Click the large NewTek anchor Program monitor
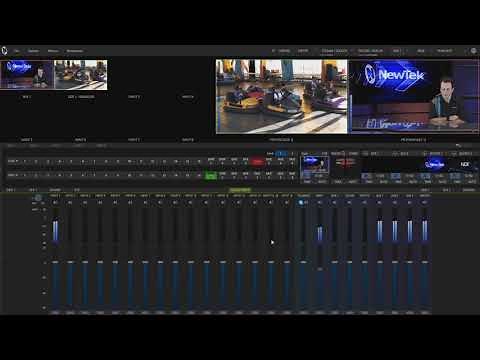 pyautogui.click(x=414, y=97)
